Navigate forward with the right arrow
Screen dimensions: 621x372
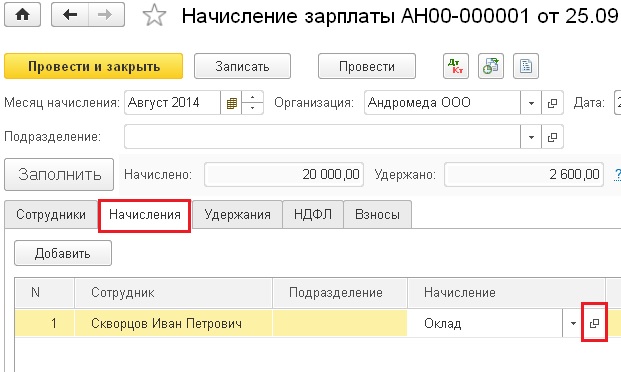[x=106, y=15]
